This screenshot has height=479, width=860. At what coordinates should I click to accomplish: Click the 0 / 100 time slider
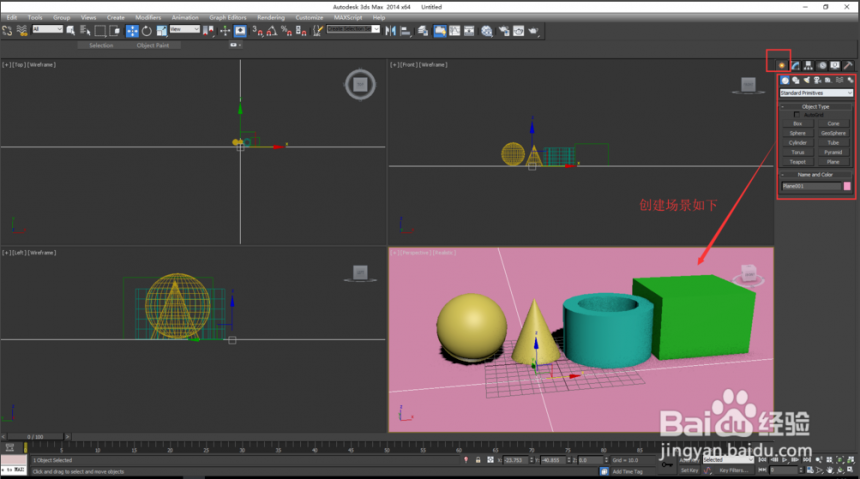(x=35, y=437)
